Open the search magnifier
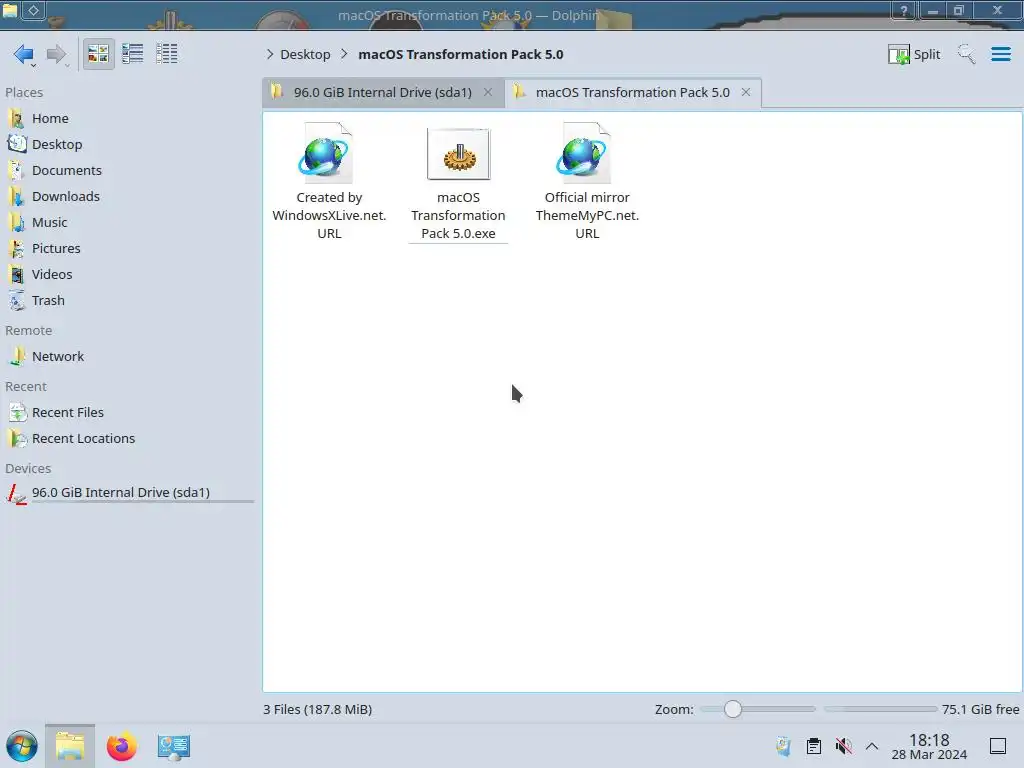This screenshot has width=1024, height=768. click(966, 54)
